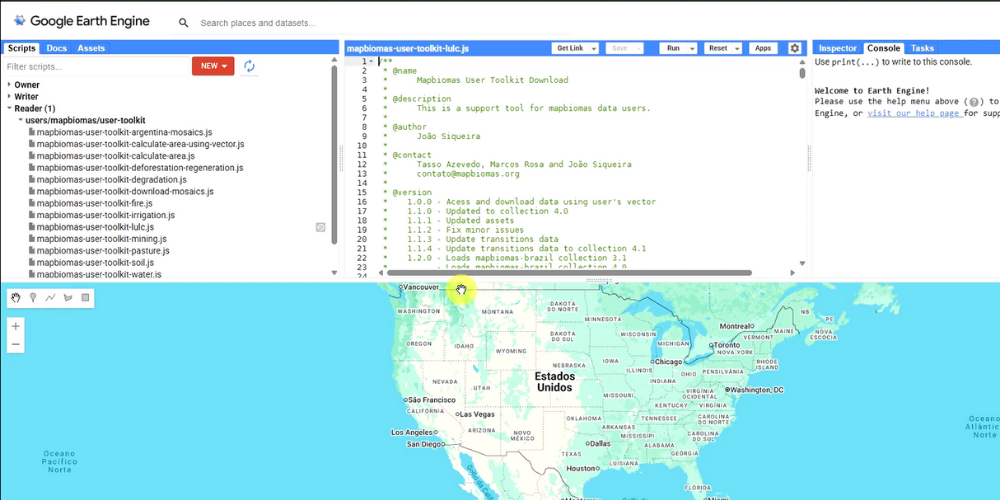
Task: Select the add marker drawing tool
Action: pos(33,298)
